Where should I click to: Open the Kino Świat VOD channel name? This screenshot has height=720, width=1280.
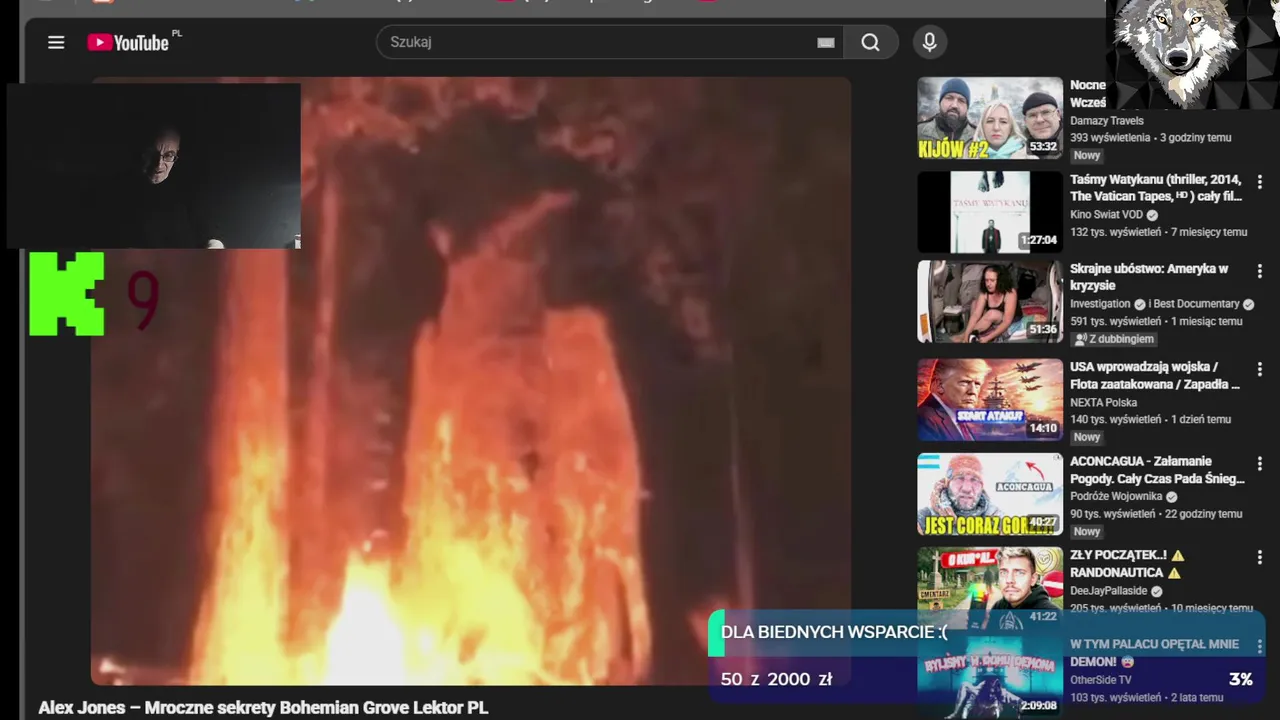click(1106, 215)
